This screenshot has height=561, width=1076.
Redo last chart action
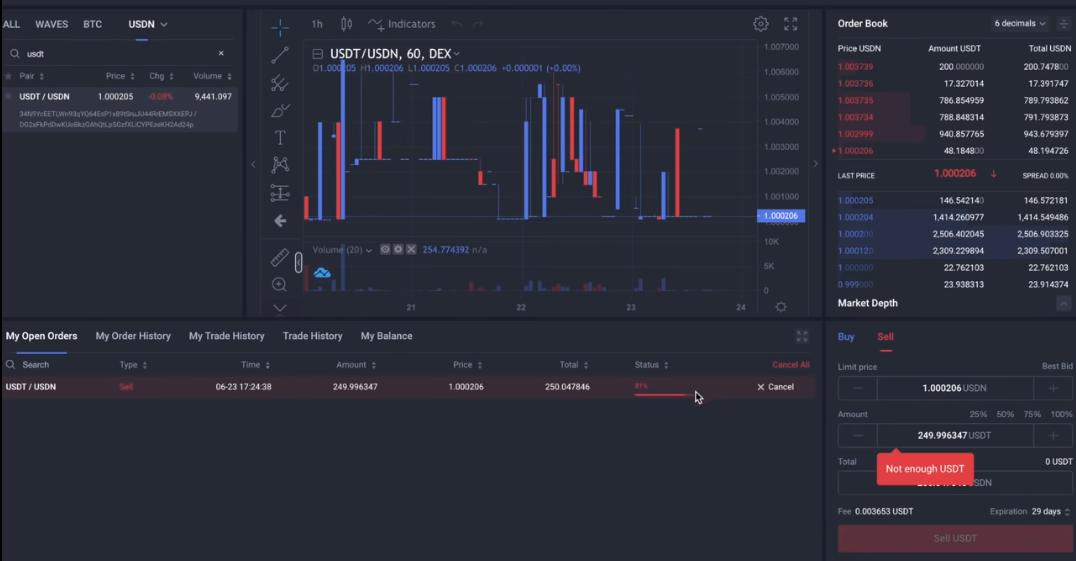[x=478, y=24]
